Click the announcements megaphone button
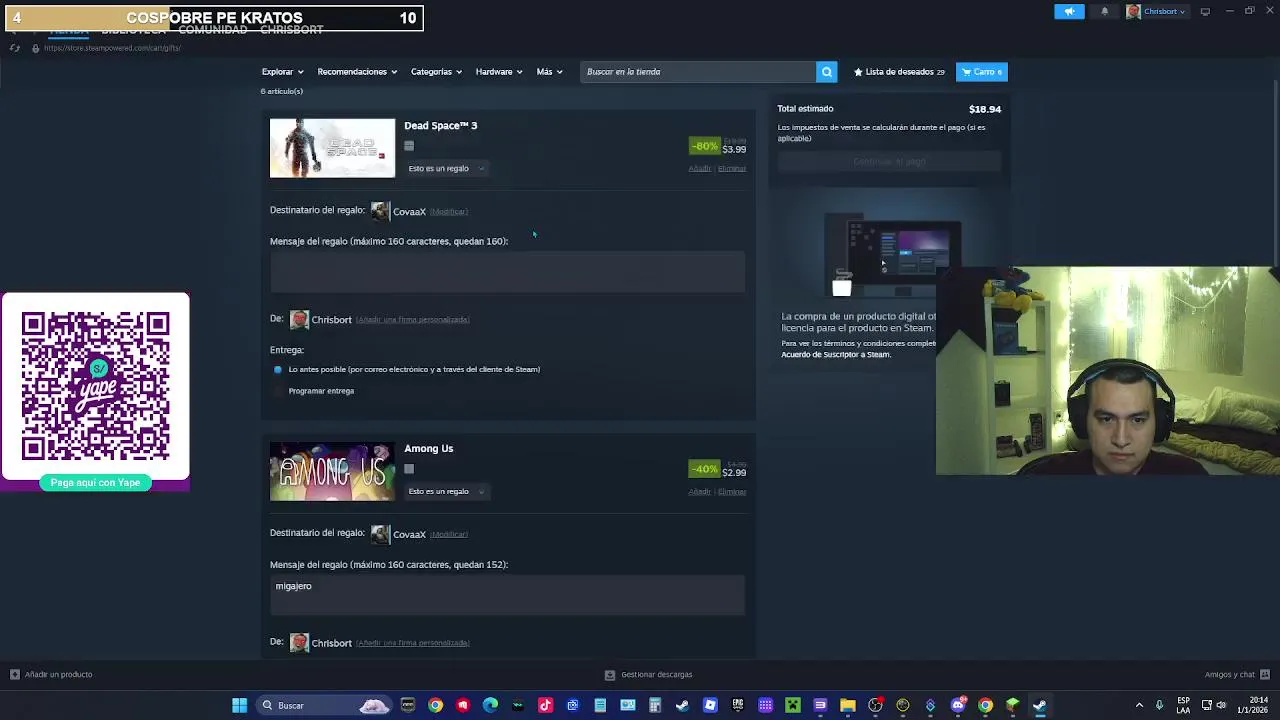This screenshot has height=720, width=1280. (x=1069, y=11)
